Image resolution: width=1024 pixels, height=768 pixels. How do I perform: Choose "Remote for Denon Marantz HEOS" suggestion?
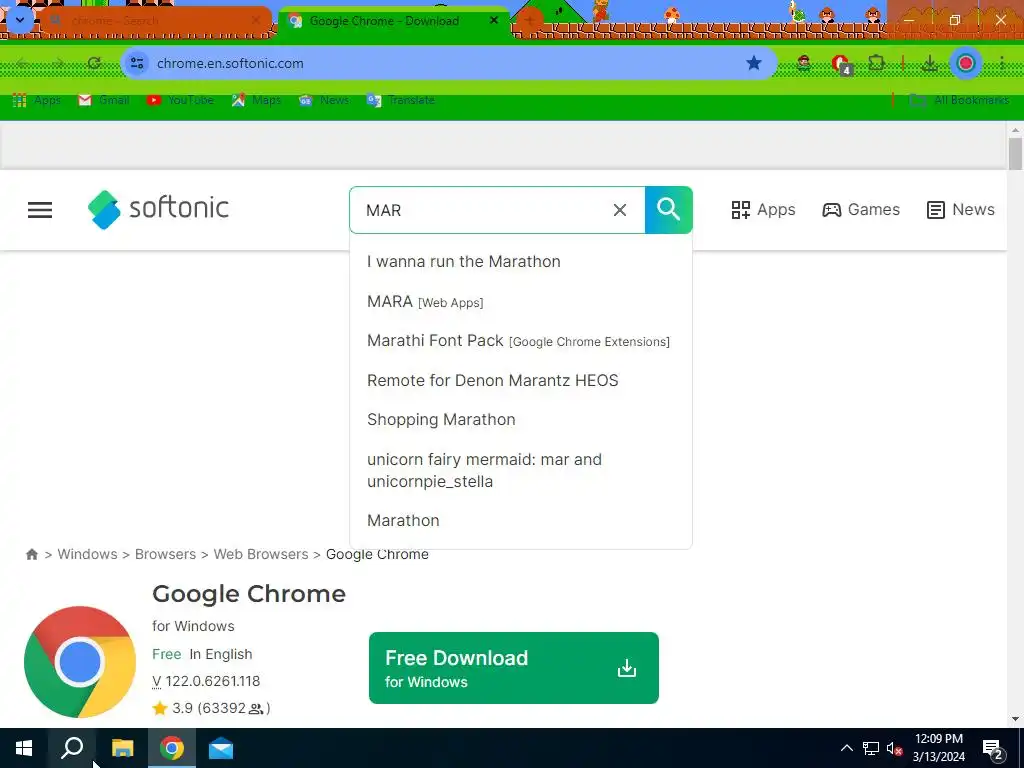coord(492,380)
